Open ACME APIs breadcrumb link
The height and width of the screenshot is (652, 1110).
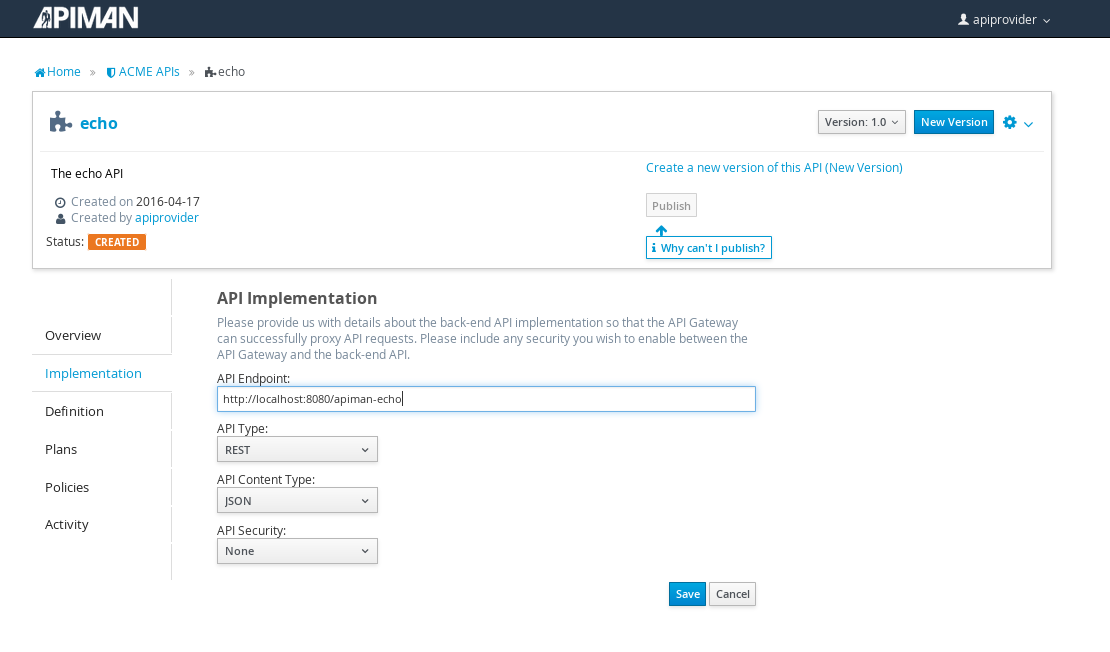pyautogui.click(x=149, y=72)
